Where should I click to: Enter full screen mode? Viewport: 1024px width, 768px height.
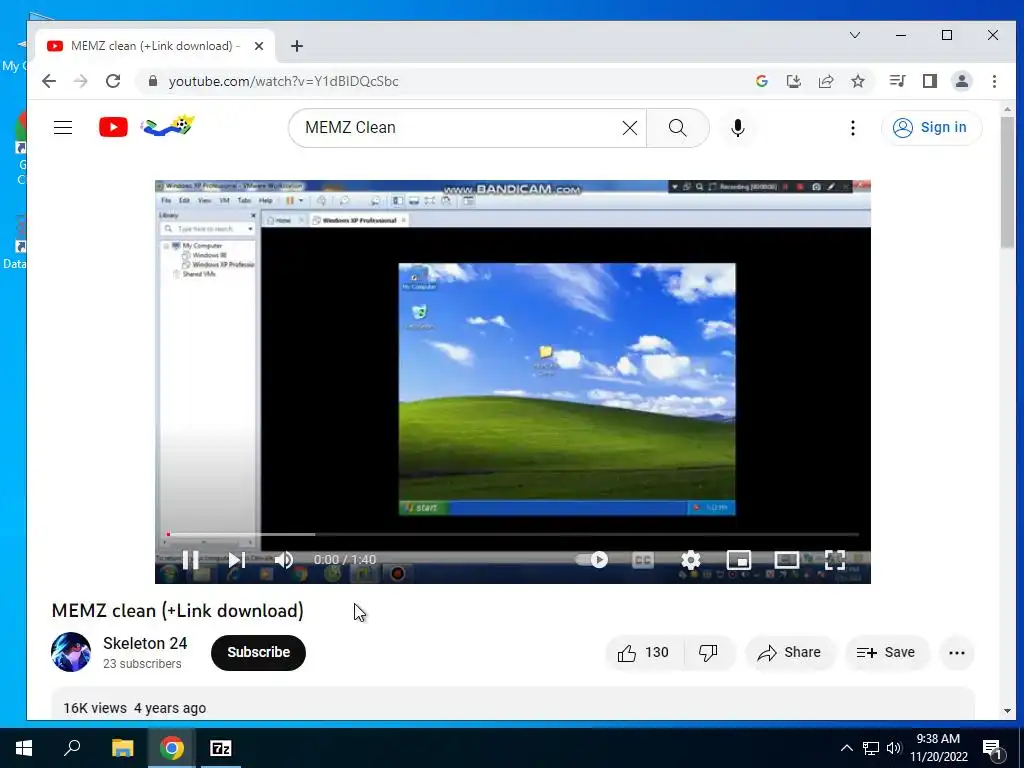click(x=835, y=560)
